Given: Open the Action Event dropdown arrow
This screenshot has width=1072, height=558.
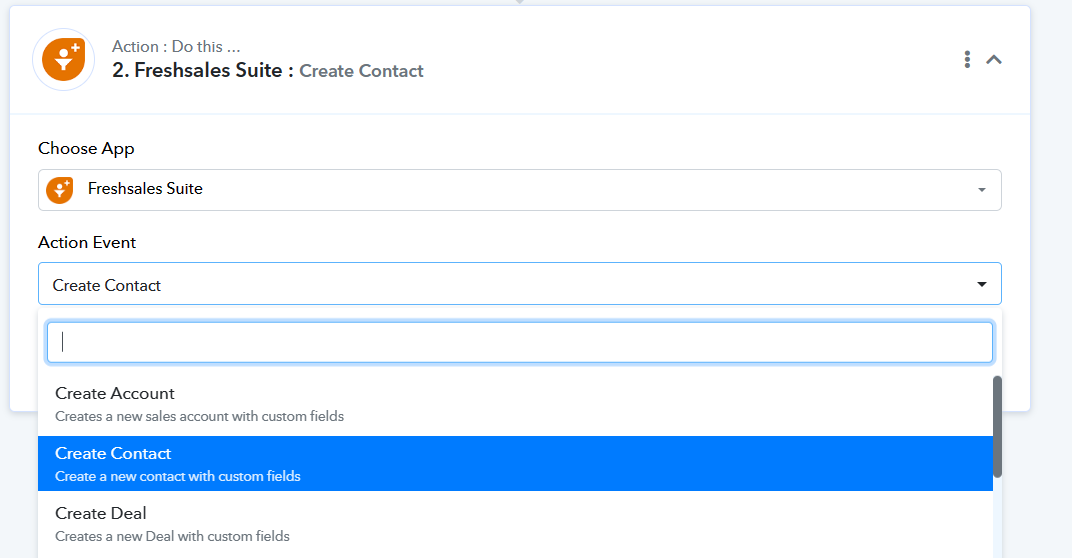Looking at the screenshot, I should [x=982, y=284].
